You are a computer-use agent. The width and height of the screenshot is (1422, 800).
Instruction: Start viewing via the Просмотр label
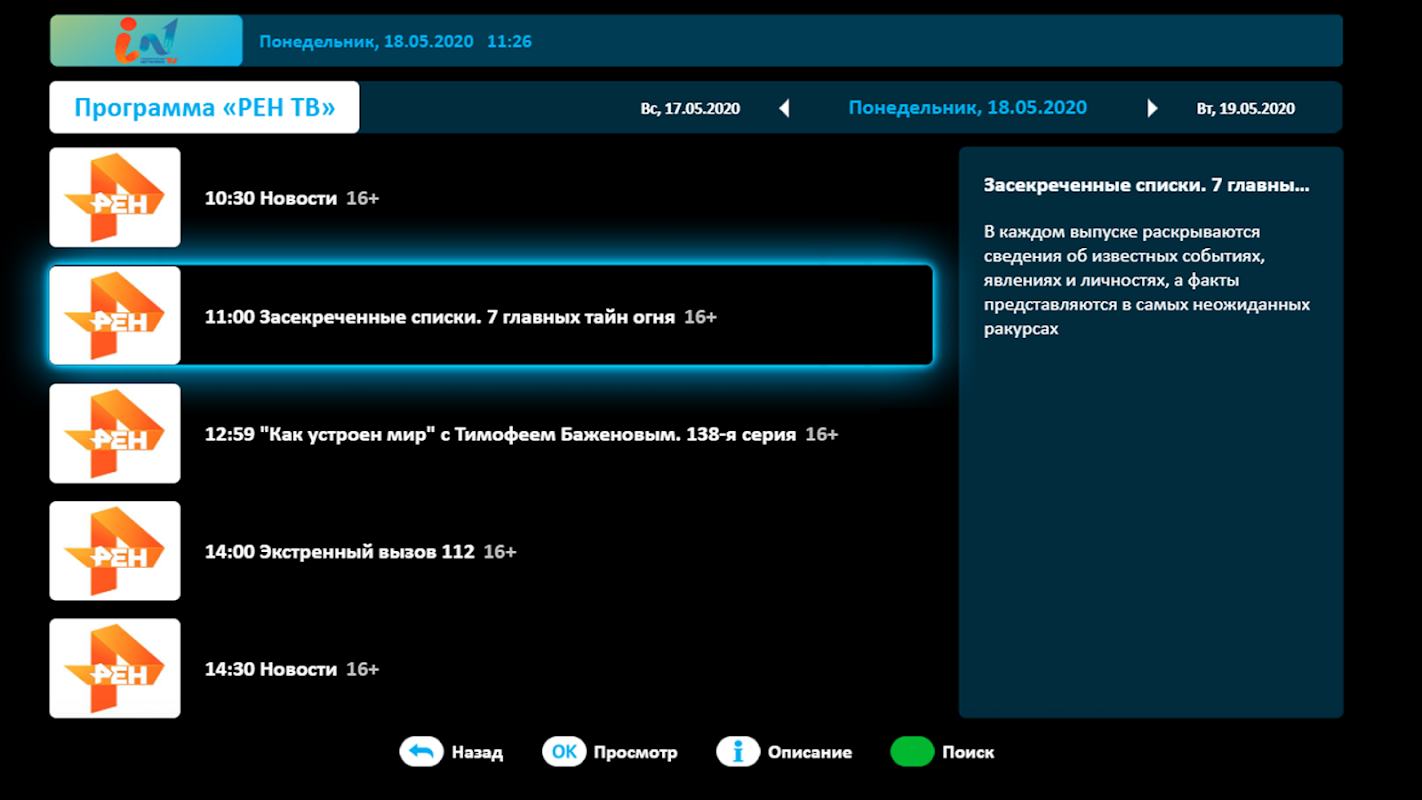pos(635,752)
